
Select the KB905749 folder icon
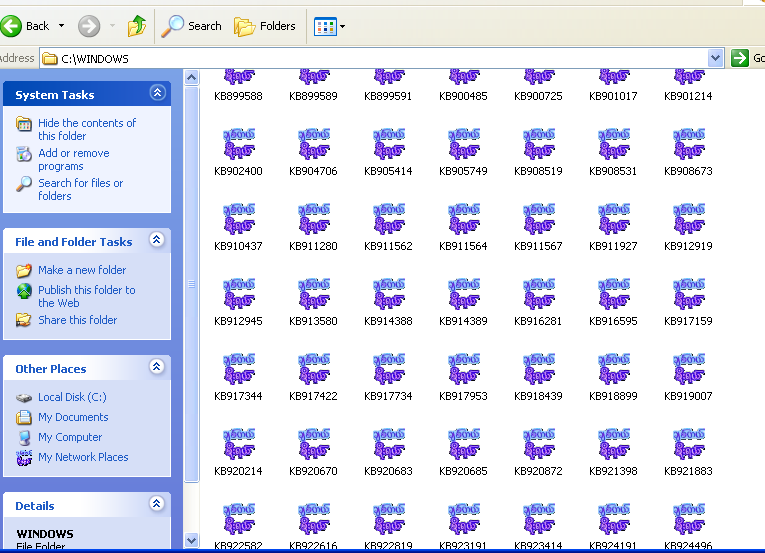[x=463, y=144]
